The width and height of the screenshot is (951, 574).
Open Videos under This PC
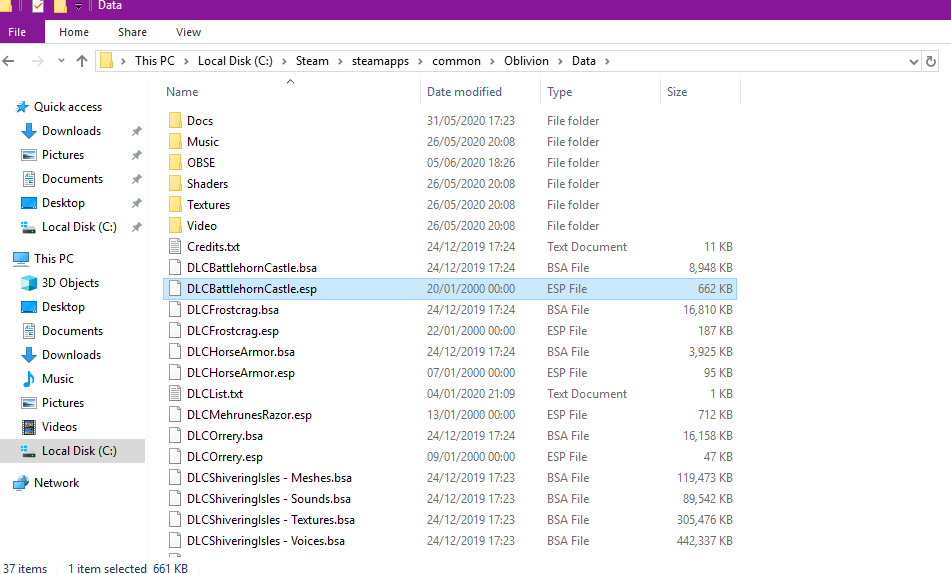click(x=59, y=427)
